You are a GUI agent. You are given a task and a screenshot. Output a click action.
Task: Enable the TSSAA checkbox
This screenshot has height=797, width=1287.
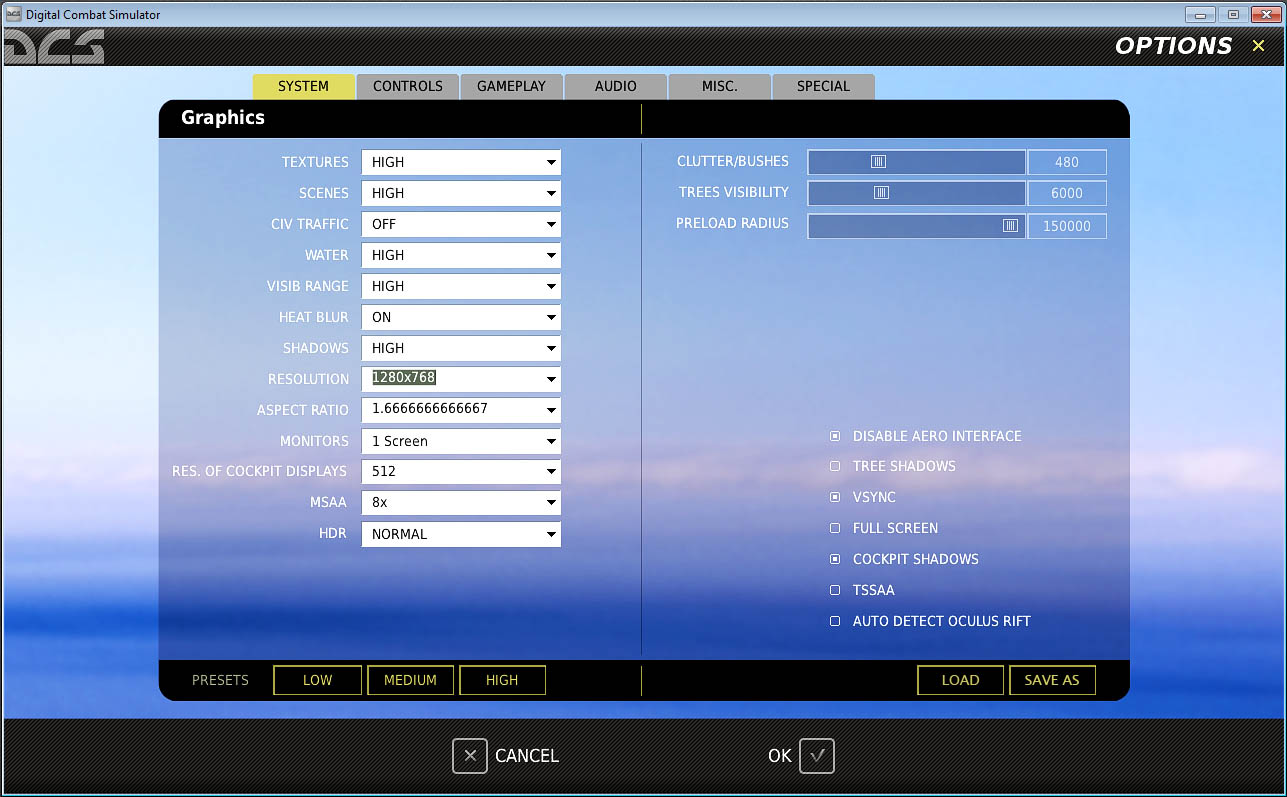tap(835, 590)
